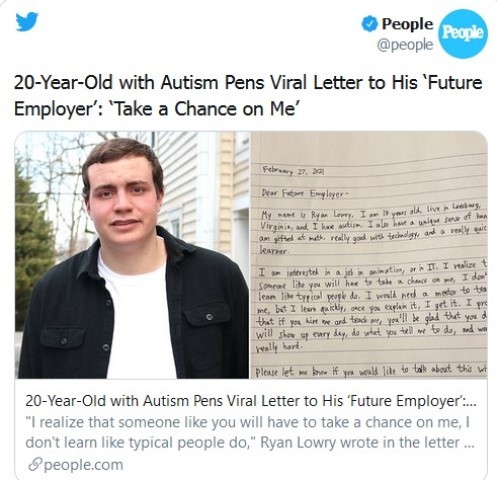The image size is (497, 480).
Task: Click the letter paragraph starting 'I am interested'
Action: (373, 306)
